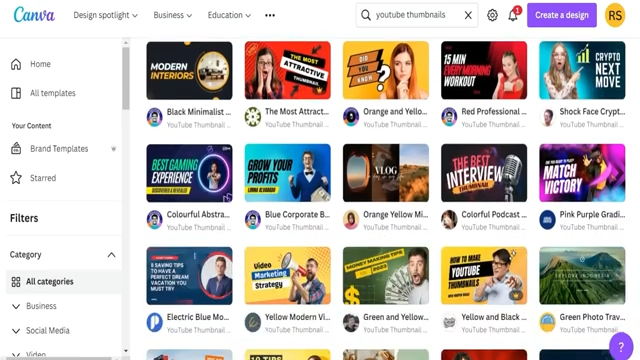Open the Green and Yellow template title link
The width and height of the screenshot is (640, 360).
(396, 317)
